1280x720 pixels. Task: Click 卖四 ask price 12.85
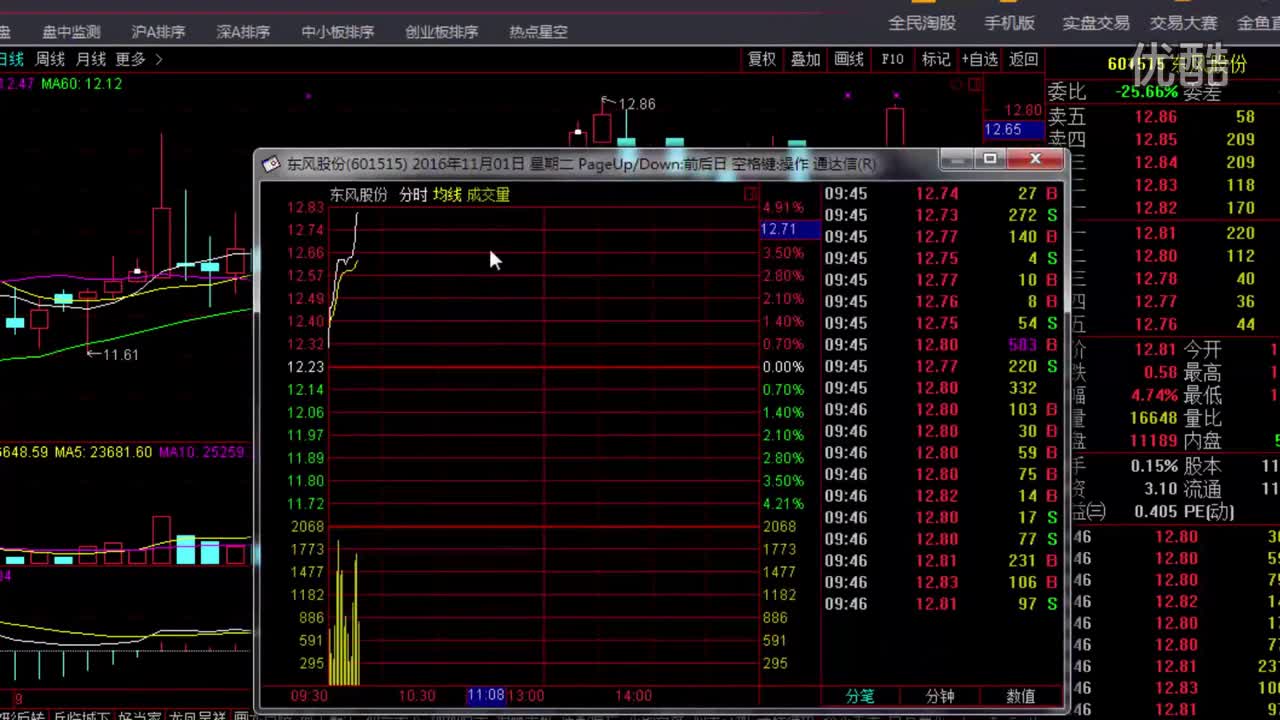pyautogui.click(x=1156, y=139)
